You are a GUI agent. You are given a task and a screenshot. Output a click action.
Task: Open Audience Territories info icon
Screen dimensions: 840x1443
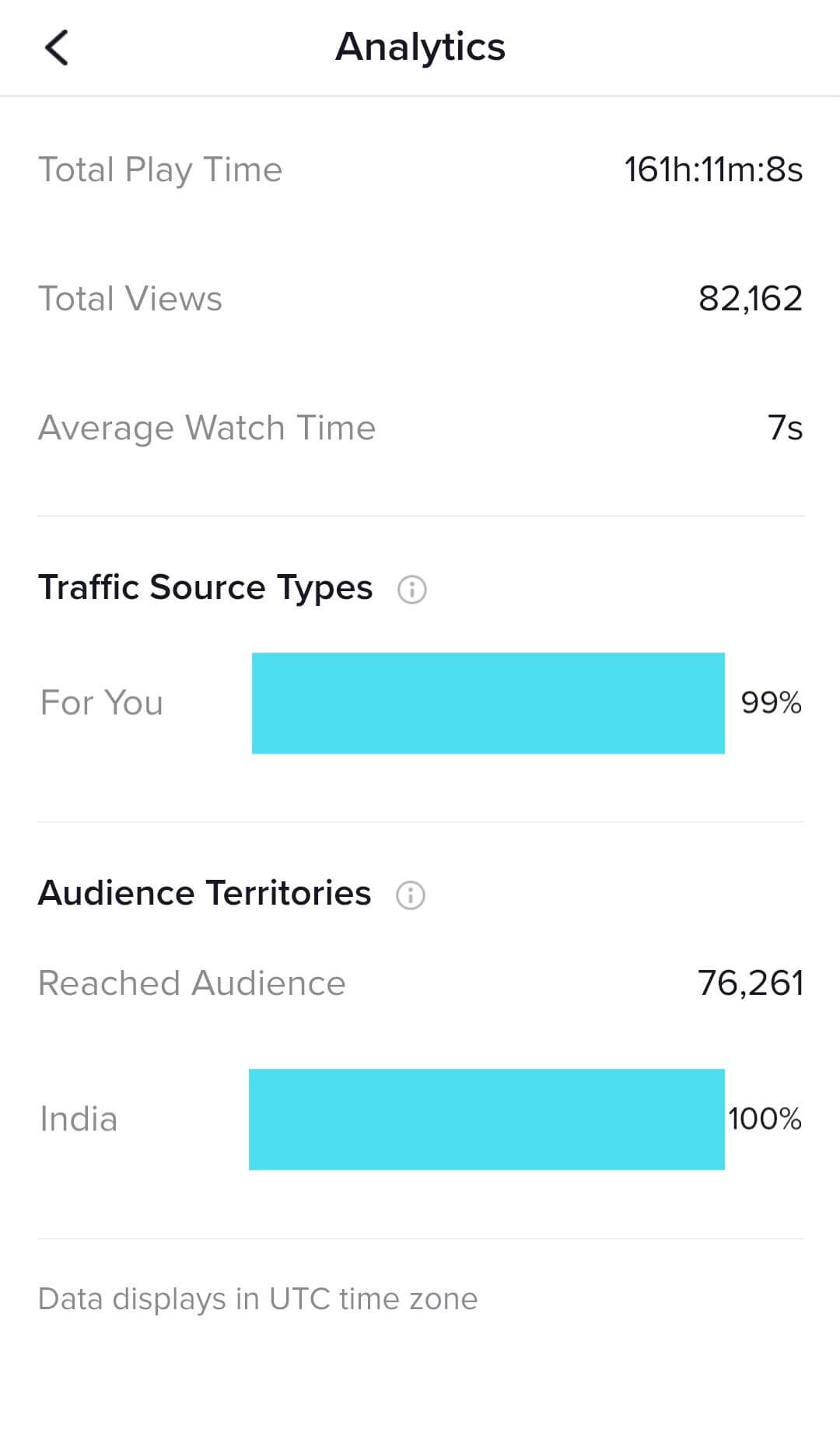click(410, 895)
